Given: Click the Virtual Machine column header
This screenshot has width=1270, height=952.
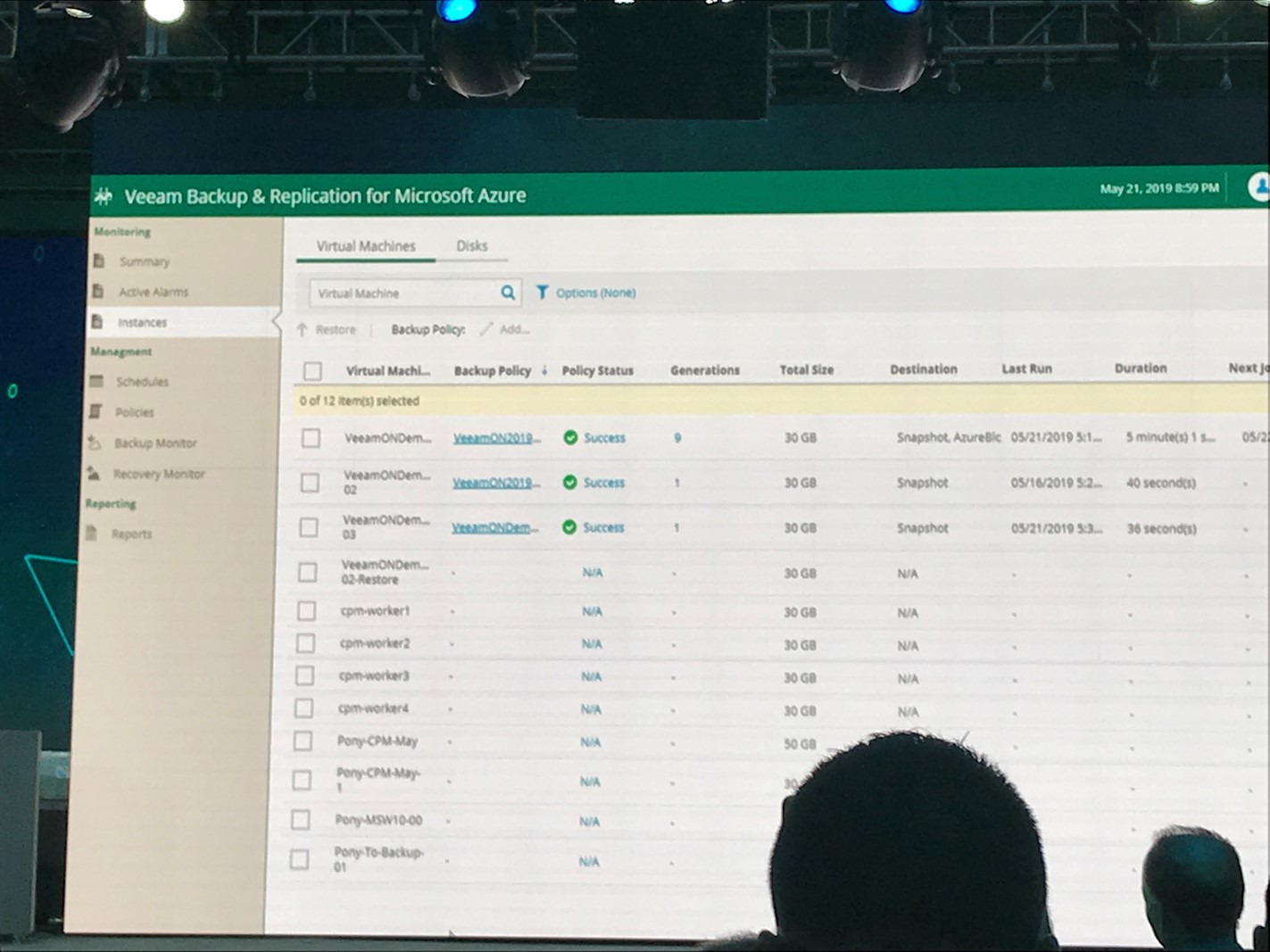Looking at the screenshot, I should (388, 370).
